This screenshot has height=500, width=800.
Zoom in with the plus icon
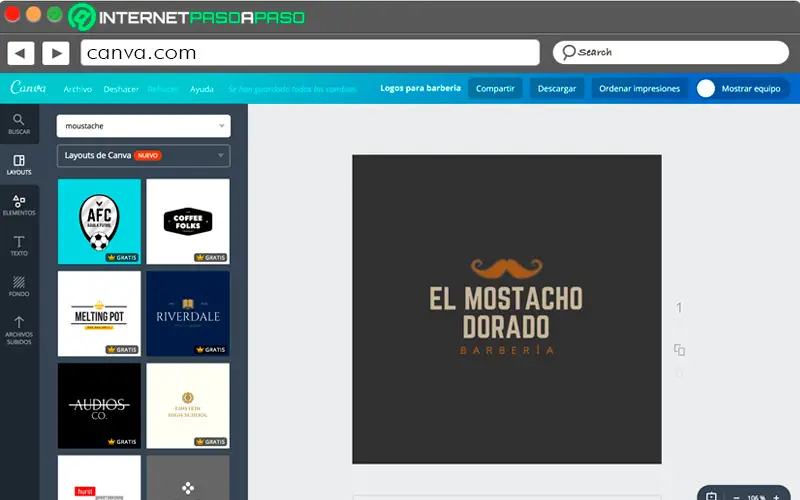tap(777, 496)
